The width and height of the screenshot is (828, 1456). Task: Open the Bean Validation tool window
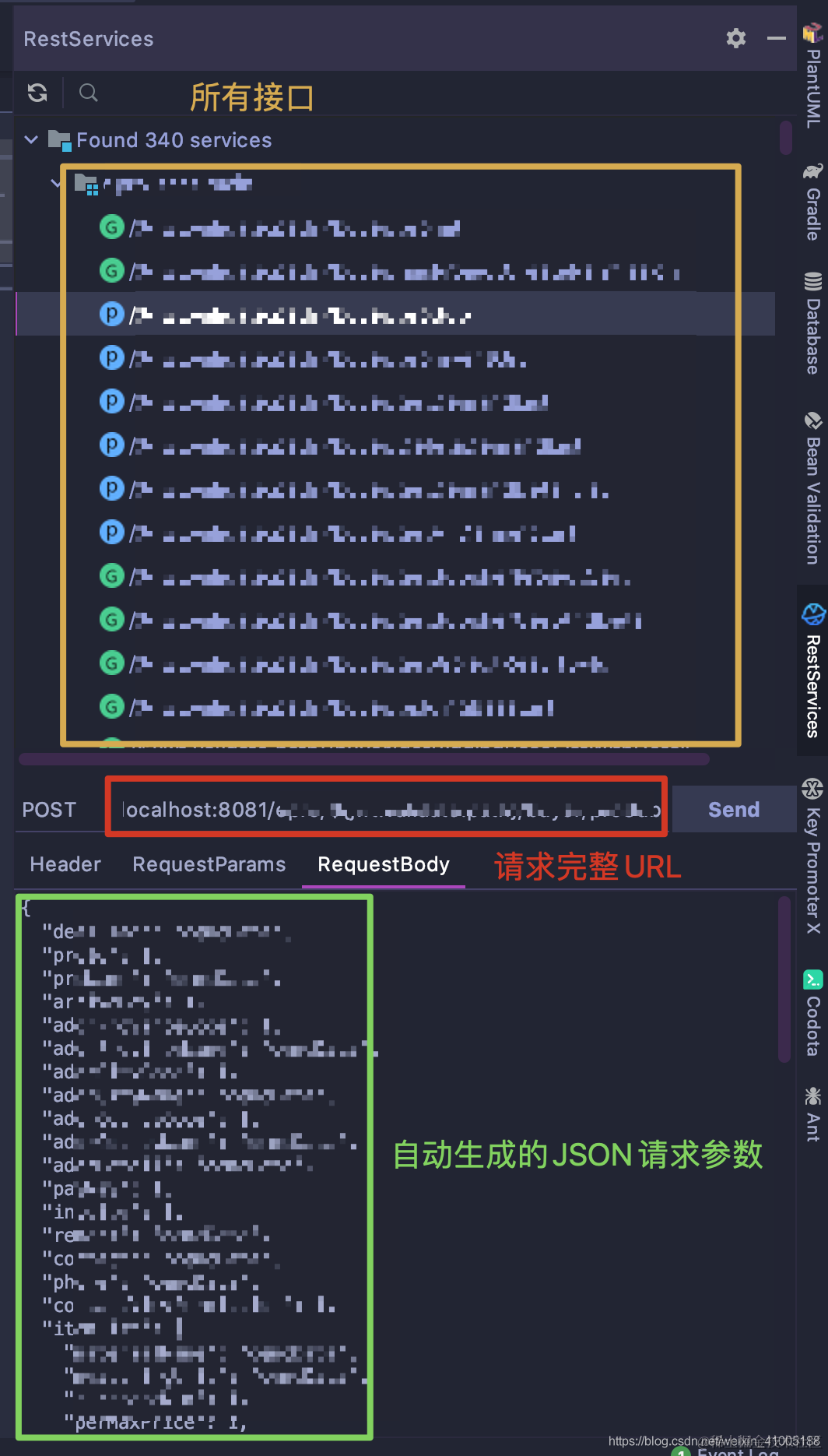click(x=813, y=488)
